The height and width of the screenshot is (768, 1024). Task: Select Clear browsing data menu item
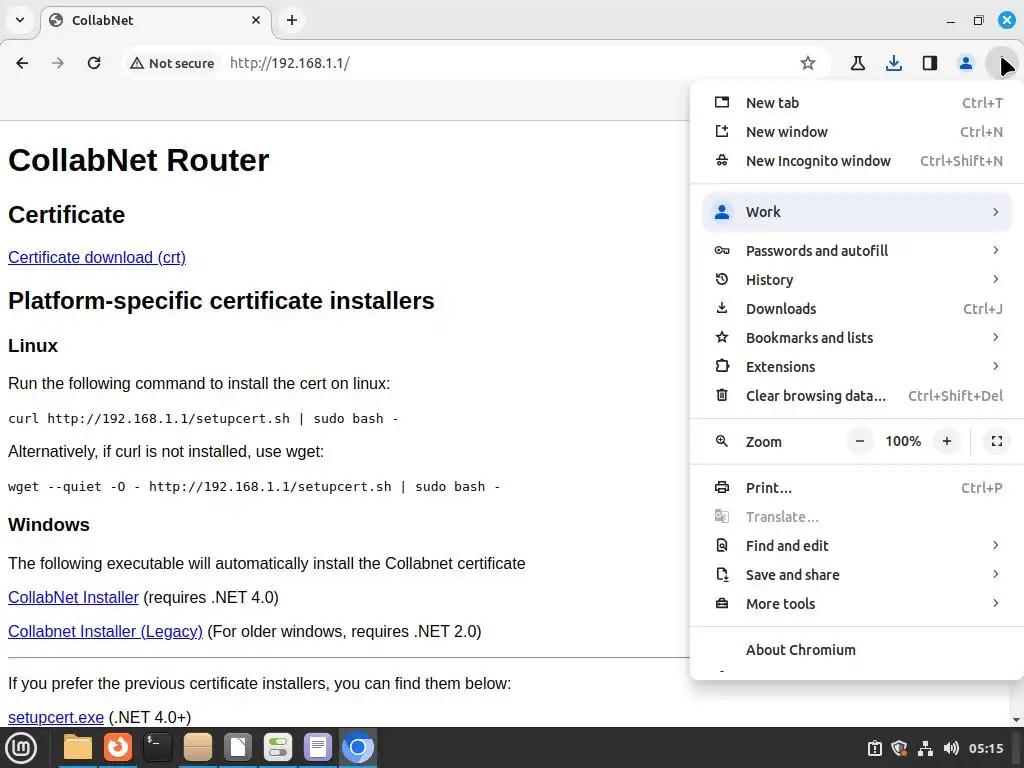(857, 396)
